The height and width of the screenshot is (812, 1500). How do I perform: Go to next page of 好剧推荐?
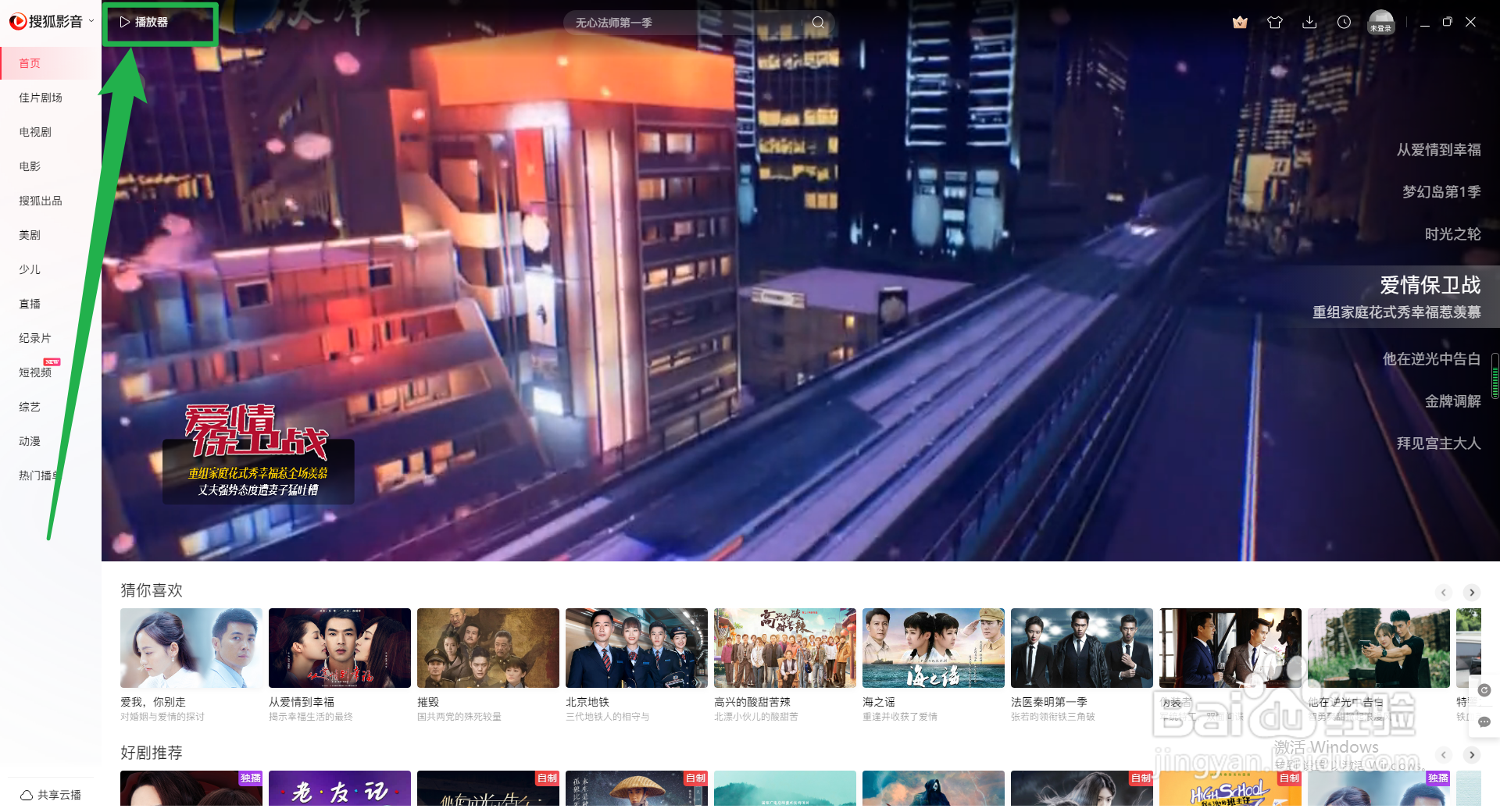(1472, 755)
